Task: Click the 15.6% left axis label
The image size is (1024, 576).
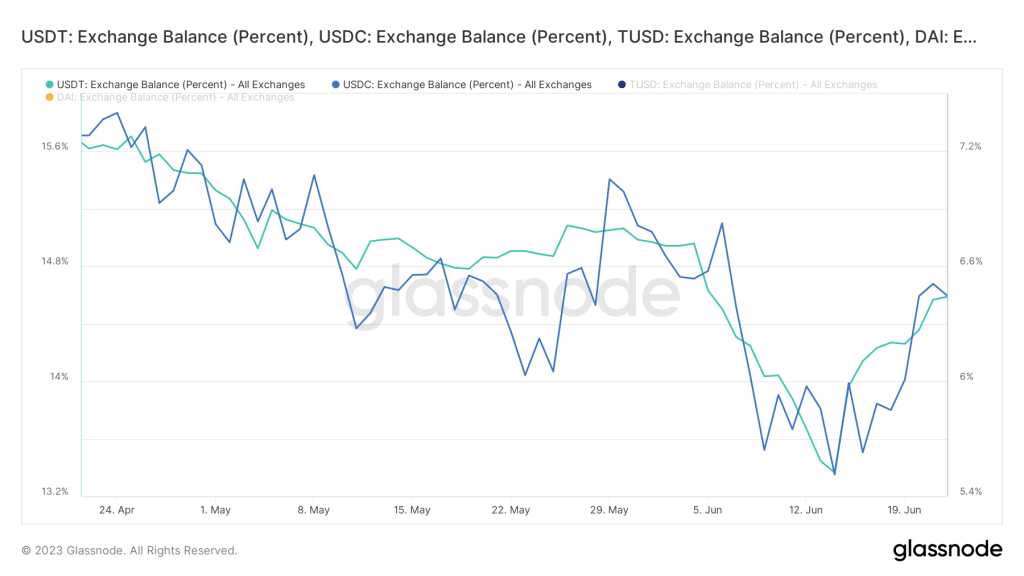Action: coord(55,146)
